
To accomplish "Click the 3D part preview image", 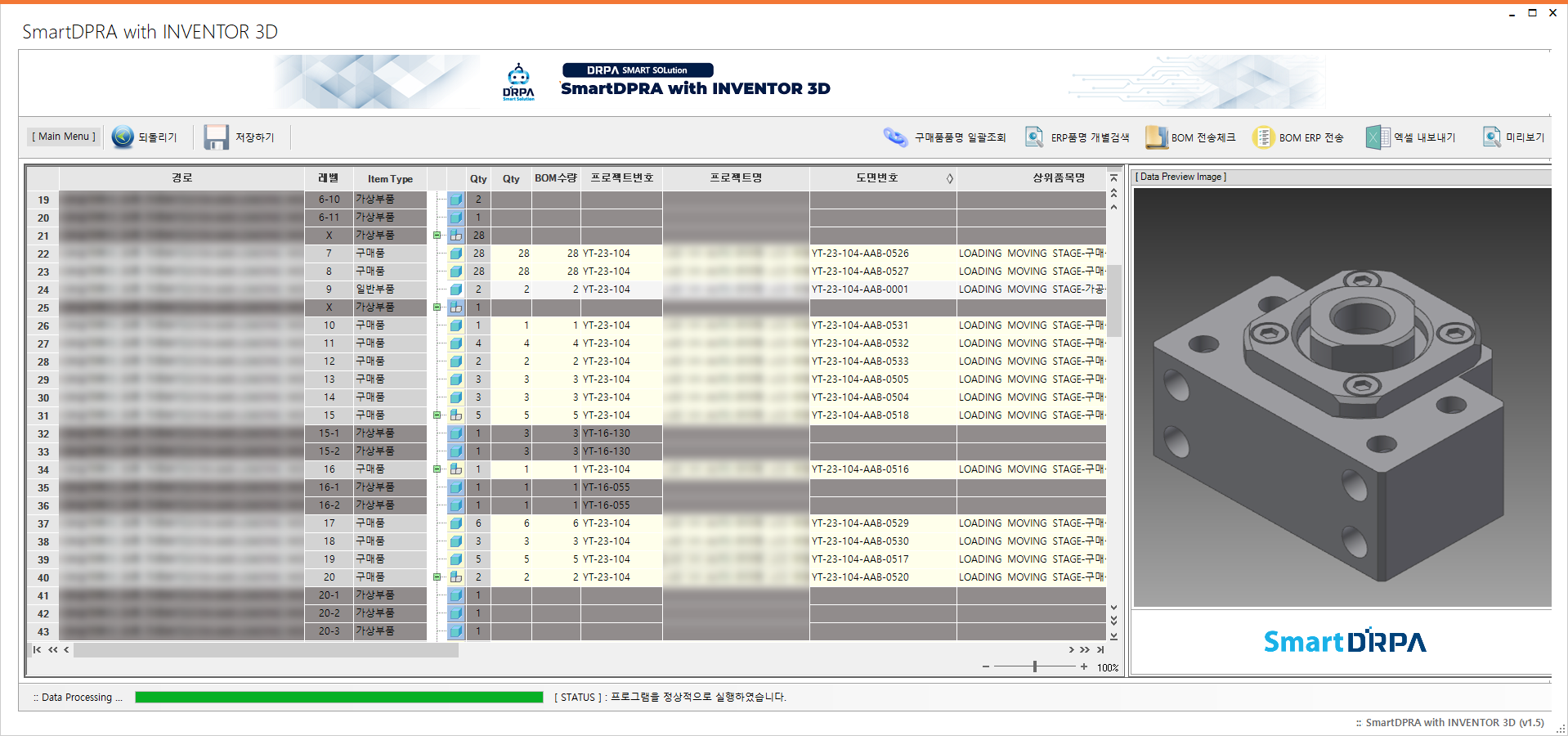I will coord(1342,397).
